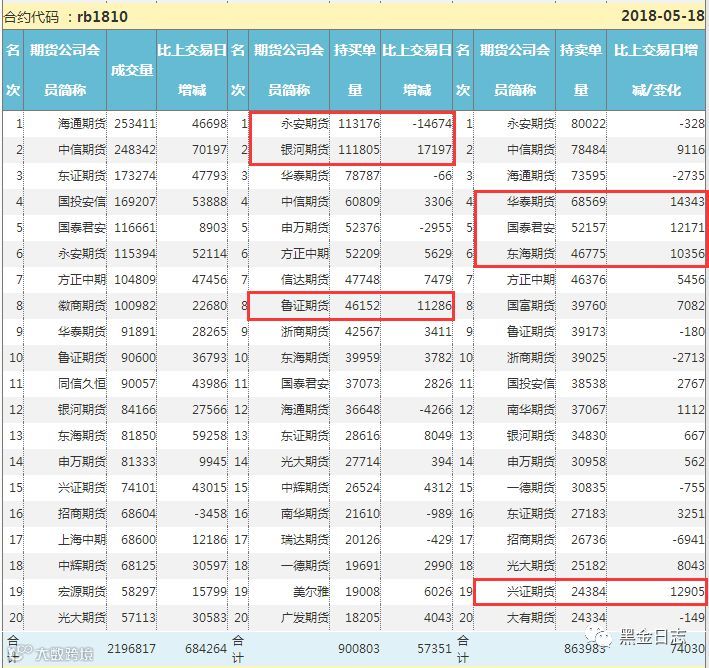Click the short change value 12905
Viewport: 709px width, 668px height.
[x=687, y=592]
